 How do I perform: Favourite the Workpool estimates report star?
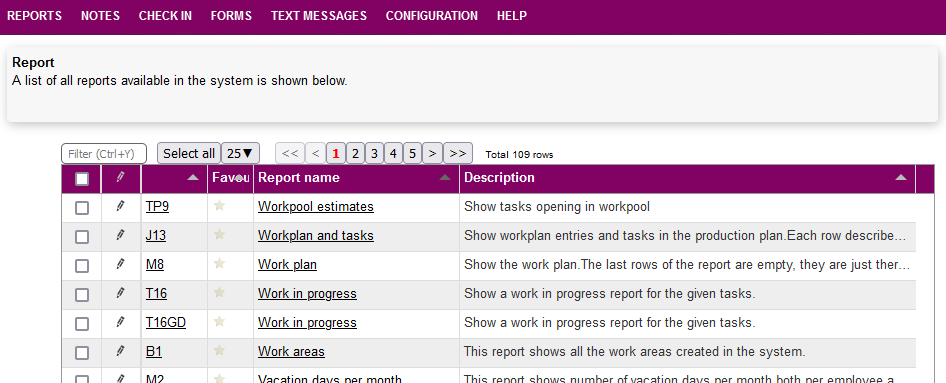[220, 206]
